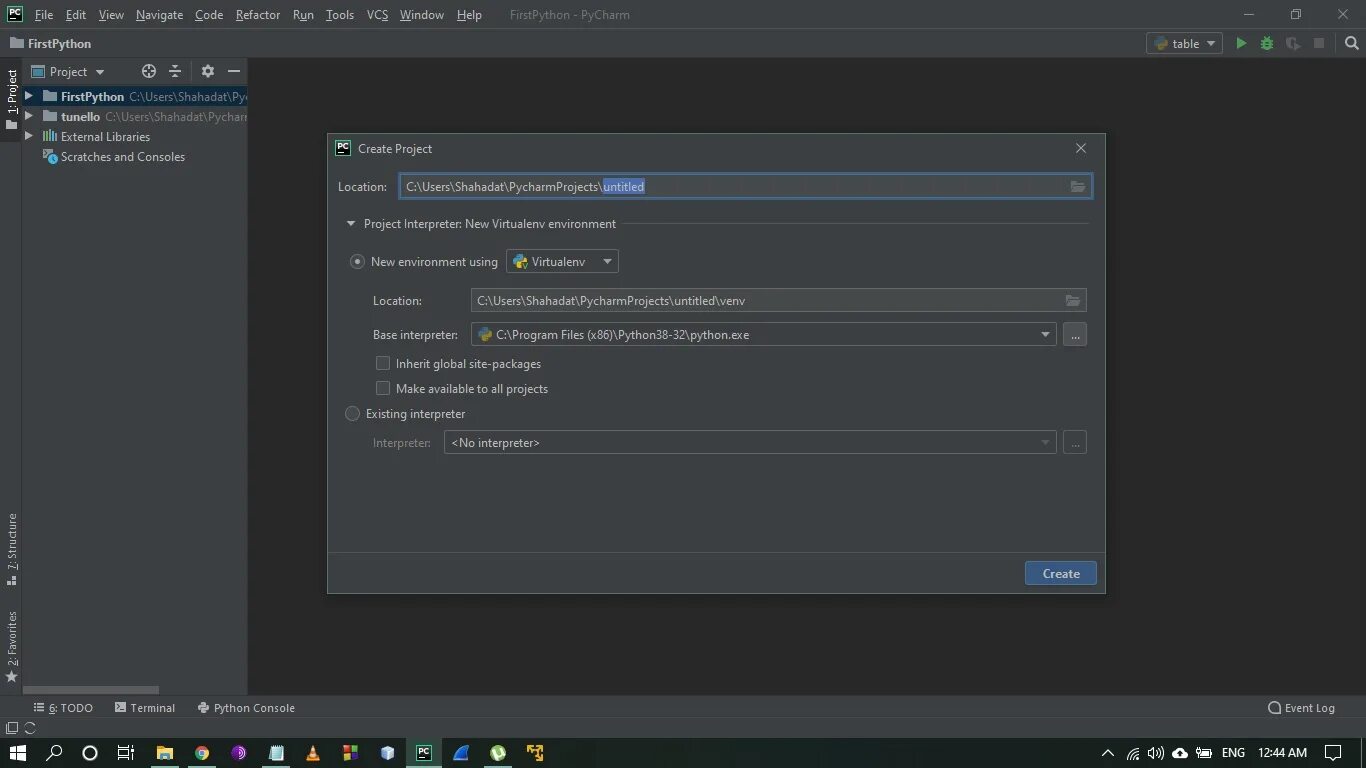
Task: Open the Event Log
Action: 1301,708
